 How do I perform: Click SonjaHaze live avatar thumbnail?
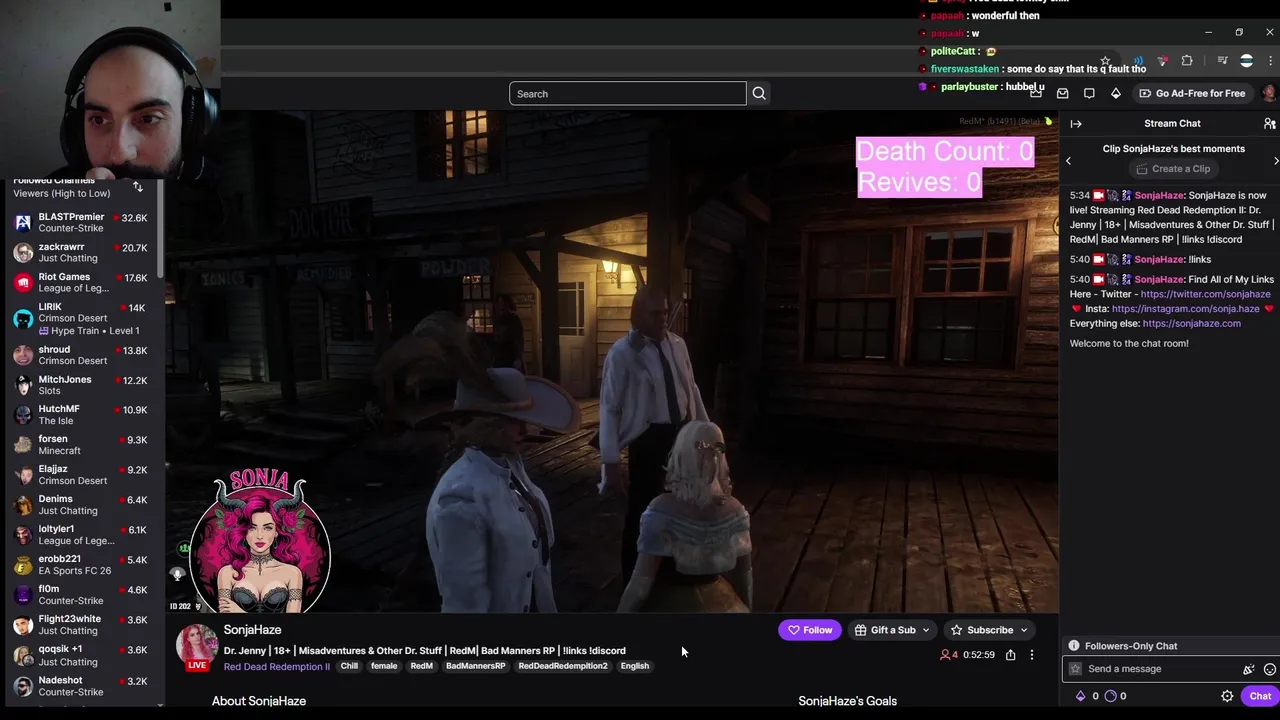point(197,646)
